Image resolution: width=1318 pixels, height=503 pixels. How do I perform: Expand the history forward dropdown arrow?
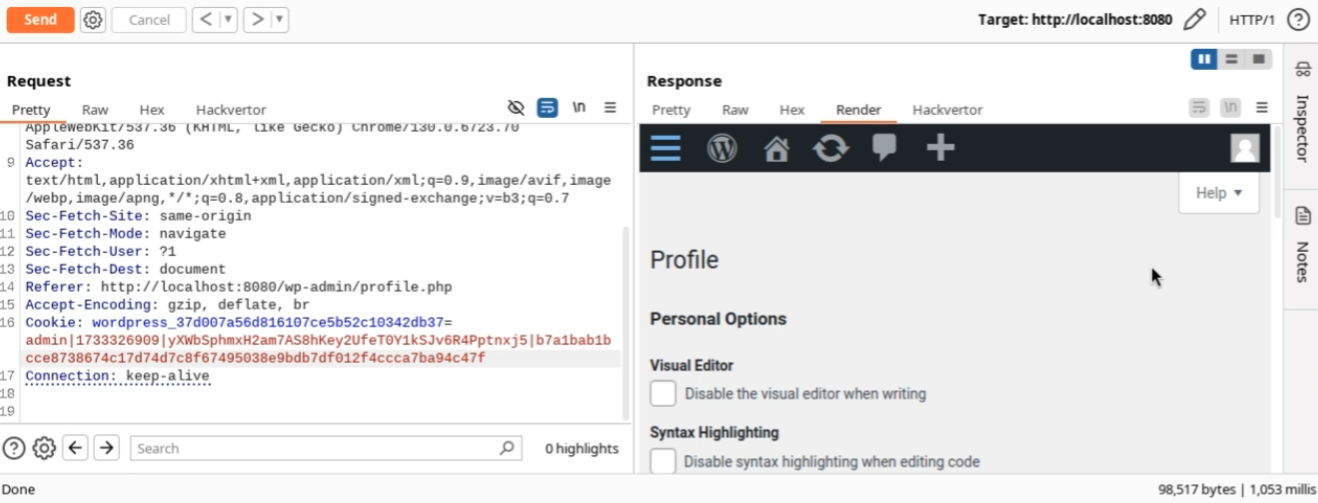280,20
